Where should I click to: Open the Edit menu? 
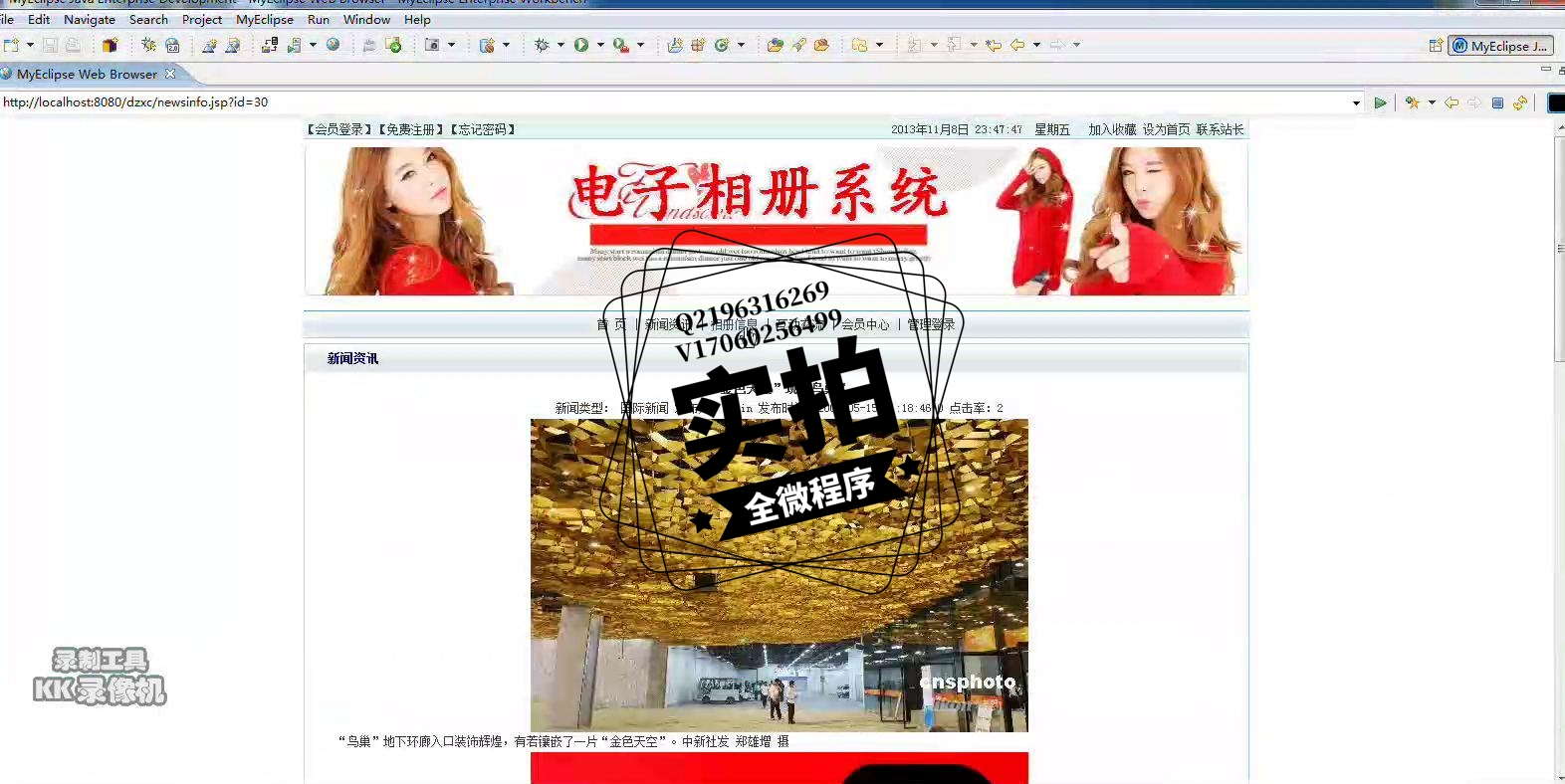39,19
